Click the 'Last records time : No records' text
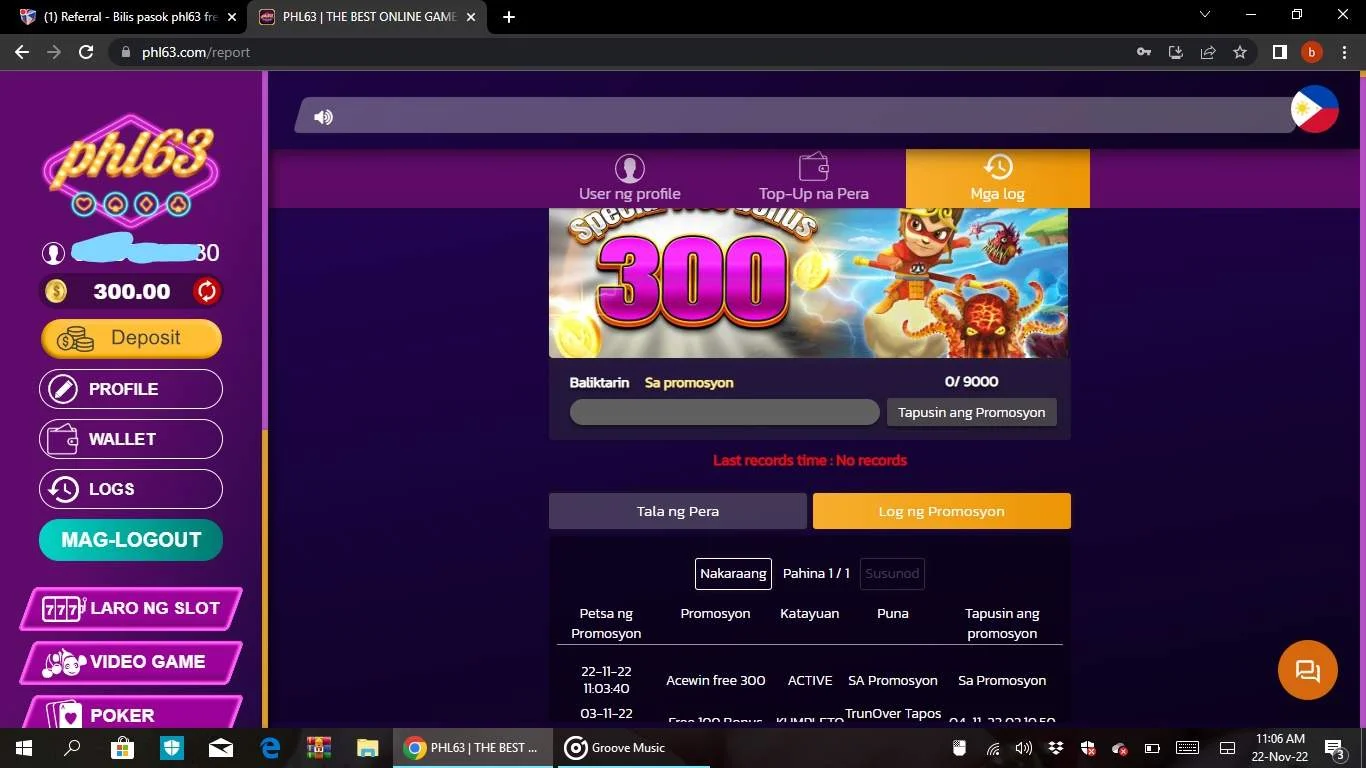Viewport: 1366px width, 768px height. pos(810,461)
